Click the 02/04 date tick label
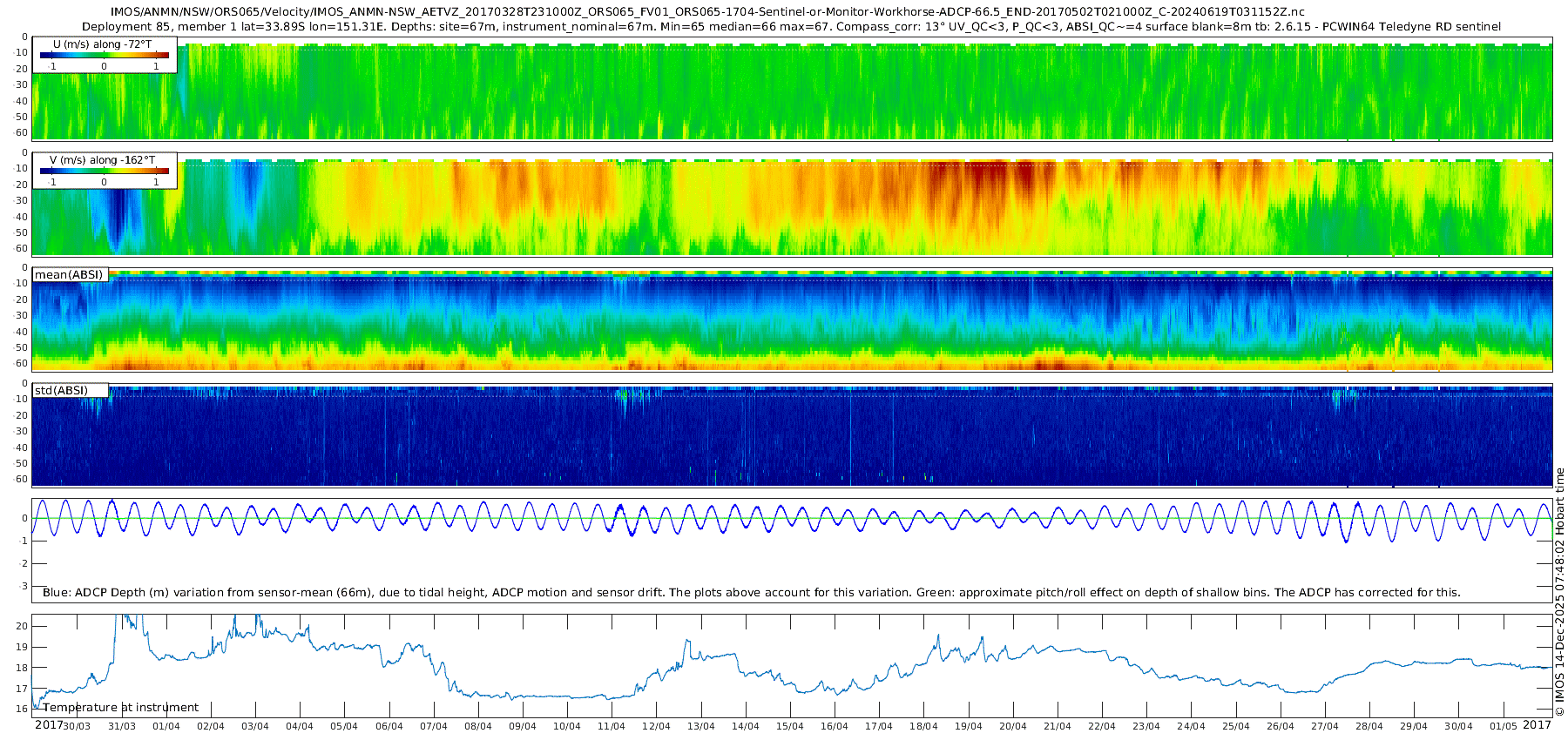 211,727
